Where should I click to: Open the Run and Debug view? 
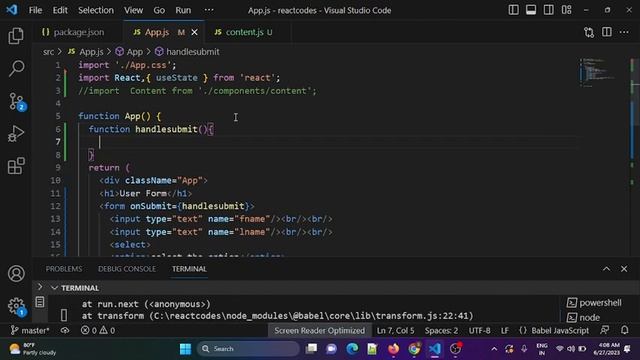point(16,133)
